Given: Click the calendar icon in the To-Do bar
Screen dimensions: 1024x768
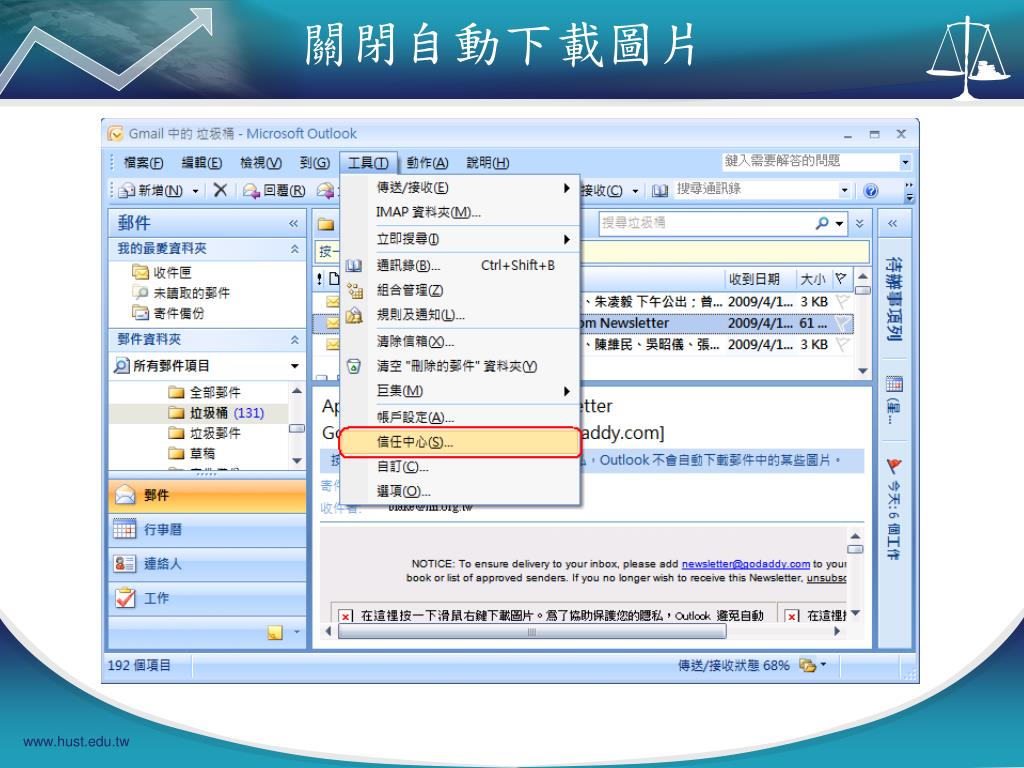Looking at the screenshot, I should 894,384.
